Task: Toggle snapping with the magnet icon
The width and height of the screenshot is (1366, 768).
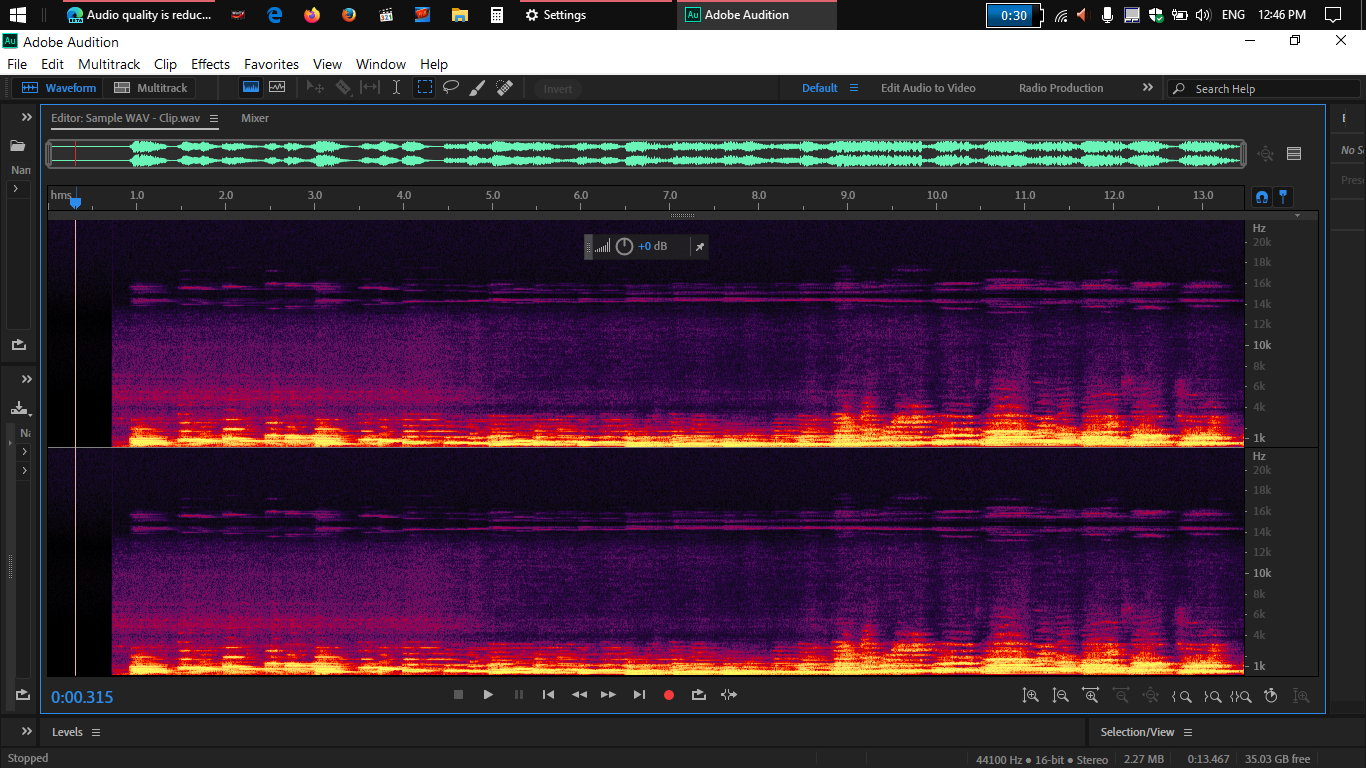Action: 1262,197
